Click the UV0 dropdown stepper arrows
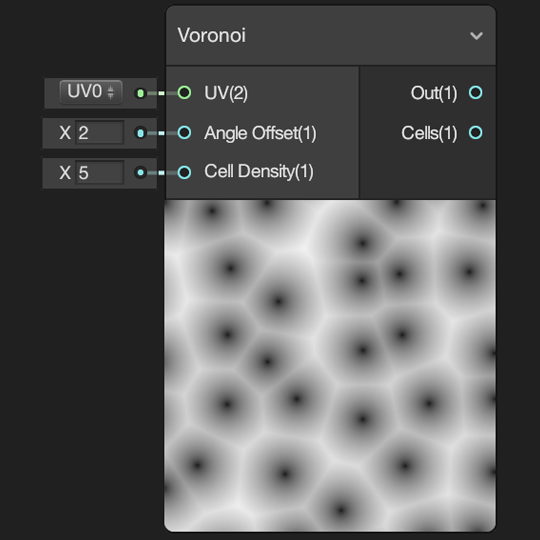This screenshot has height=540, width=540. pyautogui.click(x=111, y=92)
